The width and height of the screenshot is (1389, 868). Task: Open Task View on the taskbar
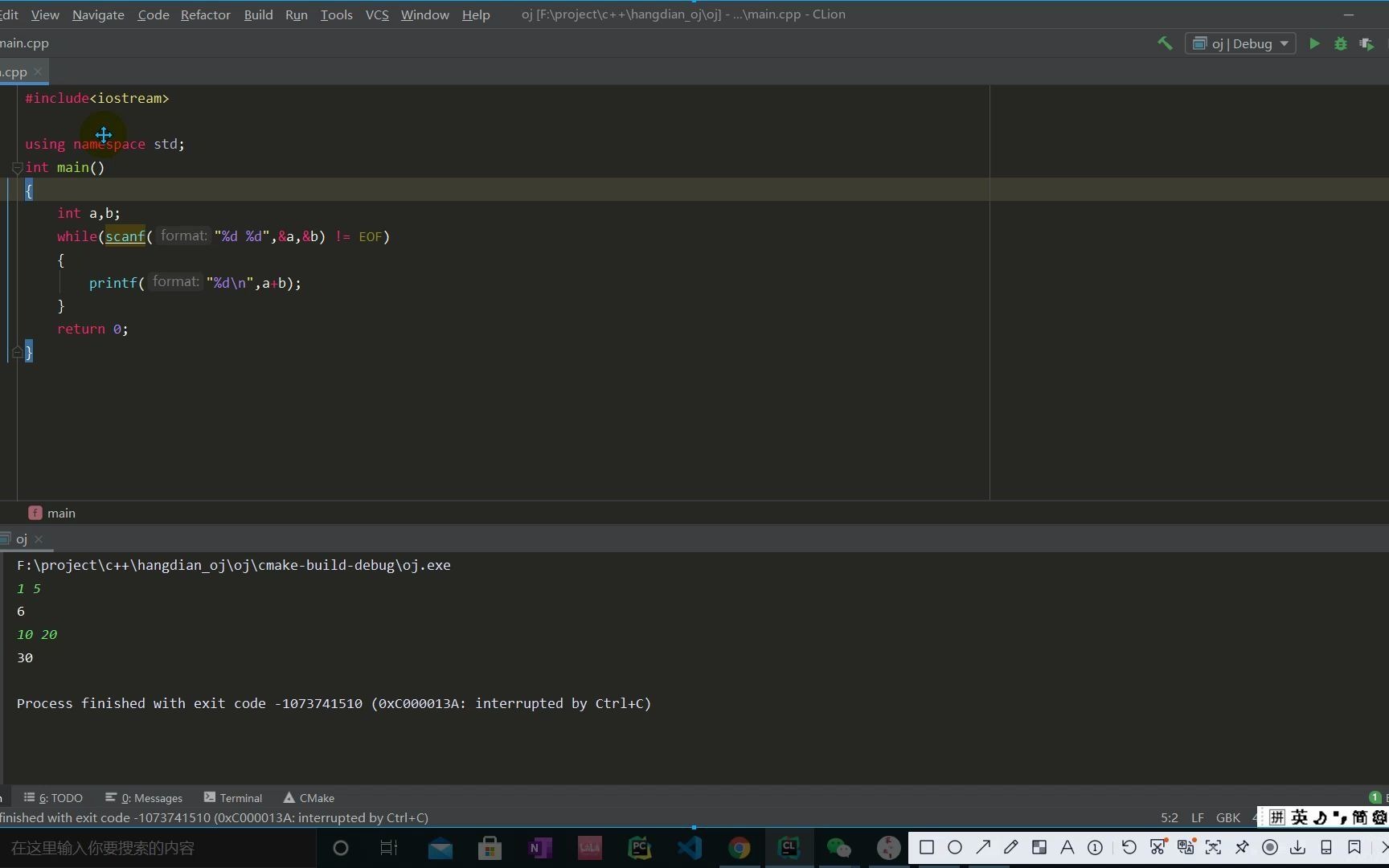(389, 848)
